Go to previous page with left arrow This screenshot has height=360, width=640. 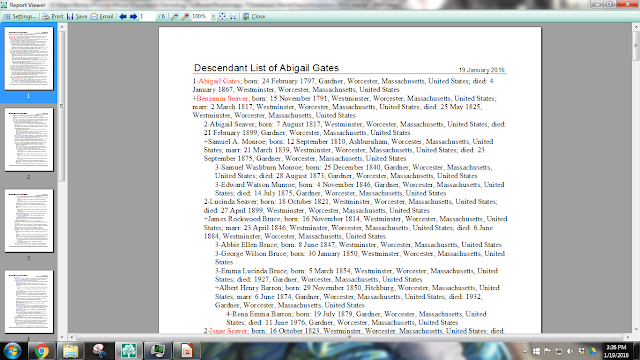click(x=122, y=16)
